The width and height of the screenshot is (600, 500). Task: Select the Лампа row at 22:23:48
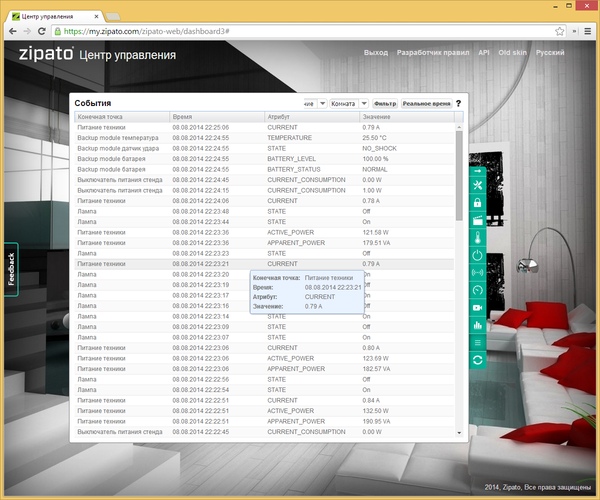264,212
